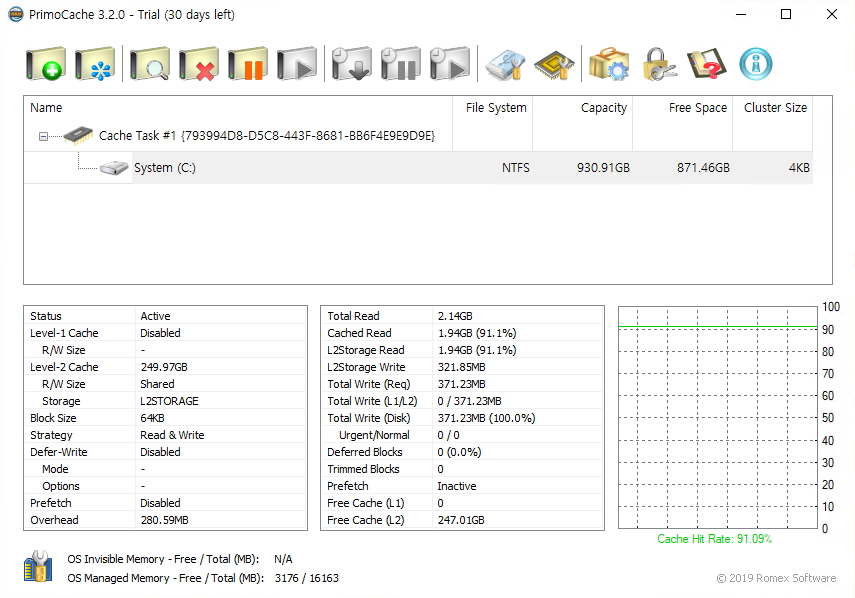The width and height of the screenshot is (855, 598).
Task: Click the Overhead value 280.59MB
Action: 165,520
